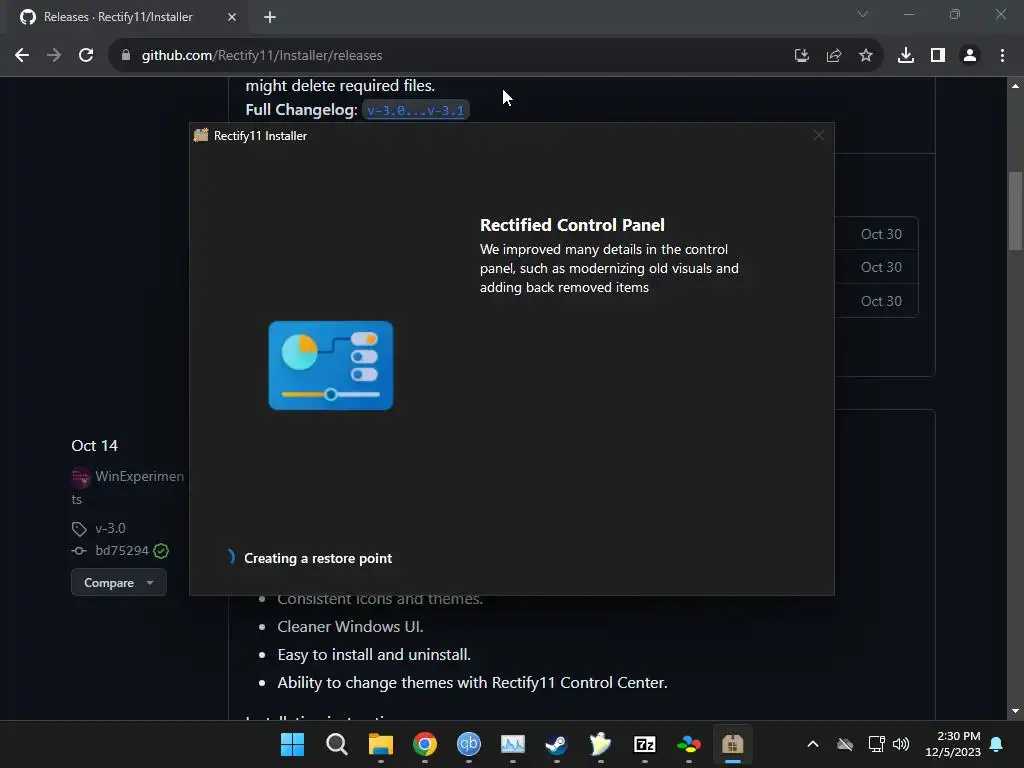Screen dimensions: 1024x768
Task: Open taskbar Search
Action: 336,744
